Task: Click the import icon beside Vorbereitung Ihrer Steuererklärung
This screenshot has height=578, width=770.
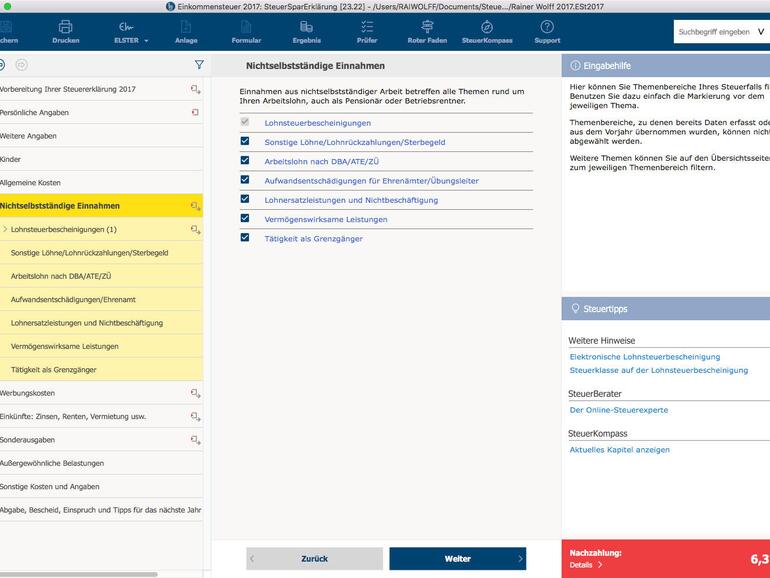Action: pyautogui.click(x=195, y=89)
